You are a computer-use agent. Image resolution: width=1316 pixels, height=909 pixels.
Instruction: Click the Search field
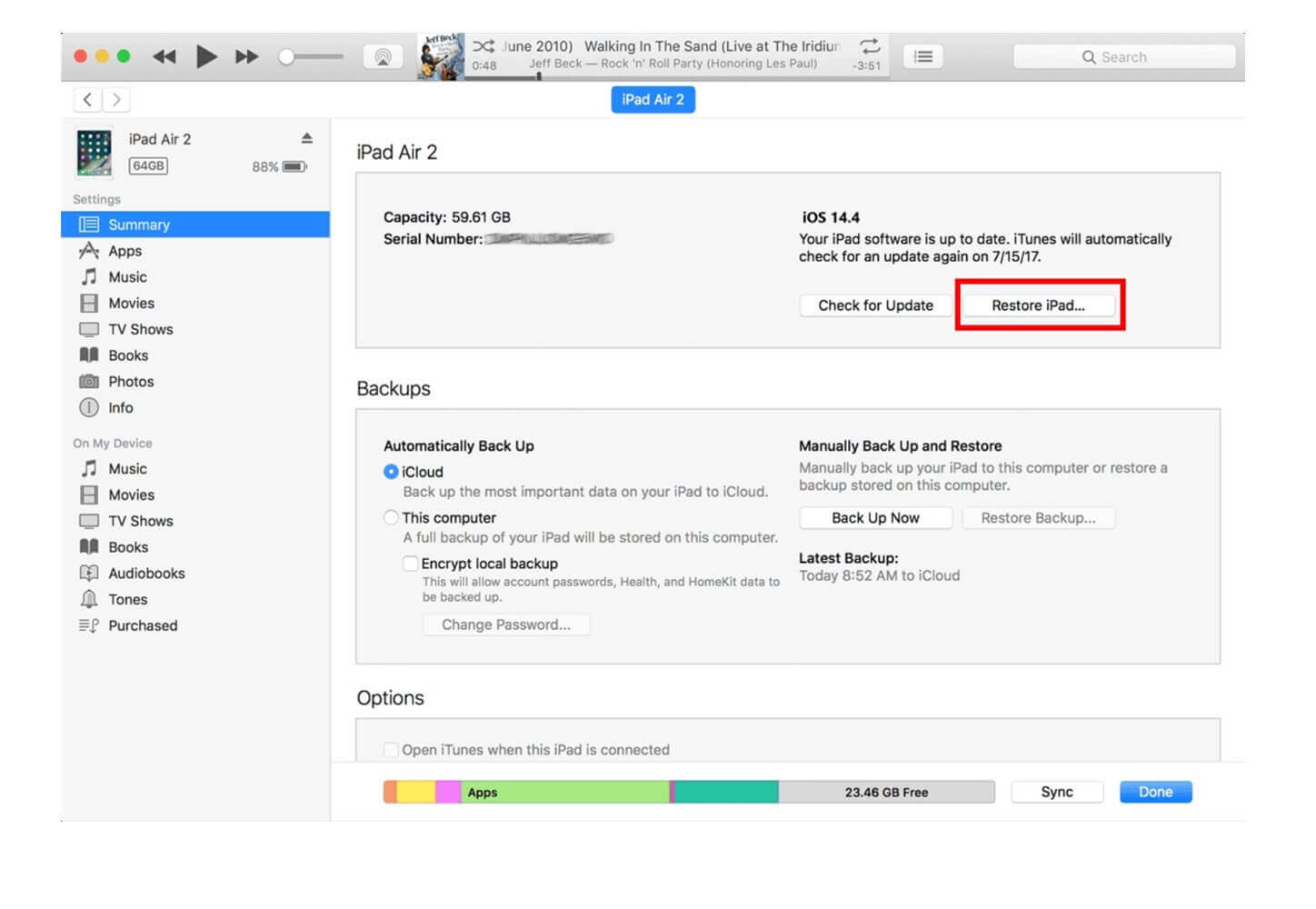(1124, 56)
